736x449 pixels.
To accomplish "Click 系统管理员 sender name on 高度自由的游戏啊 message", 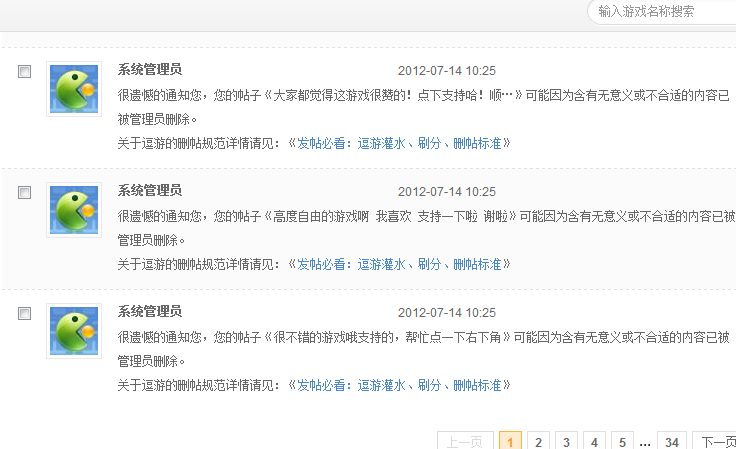I will (x=150, y=190).
